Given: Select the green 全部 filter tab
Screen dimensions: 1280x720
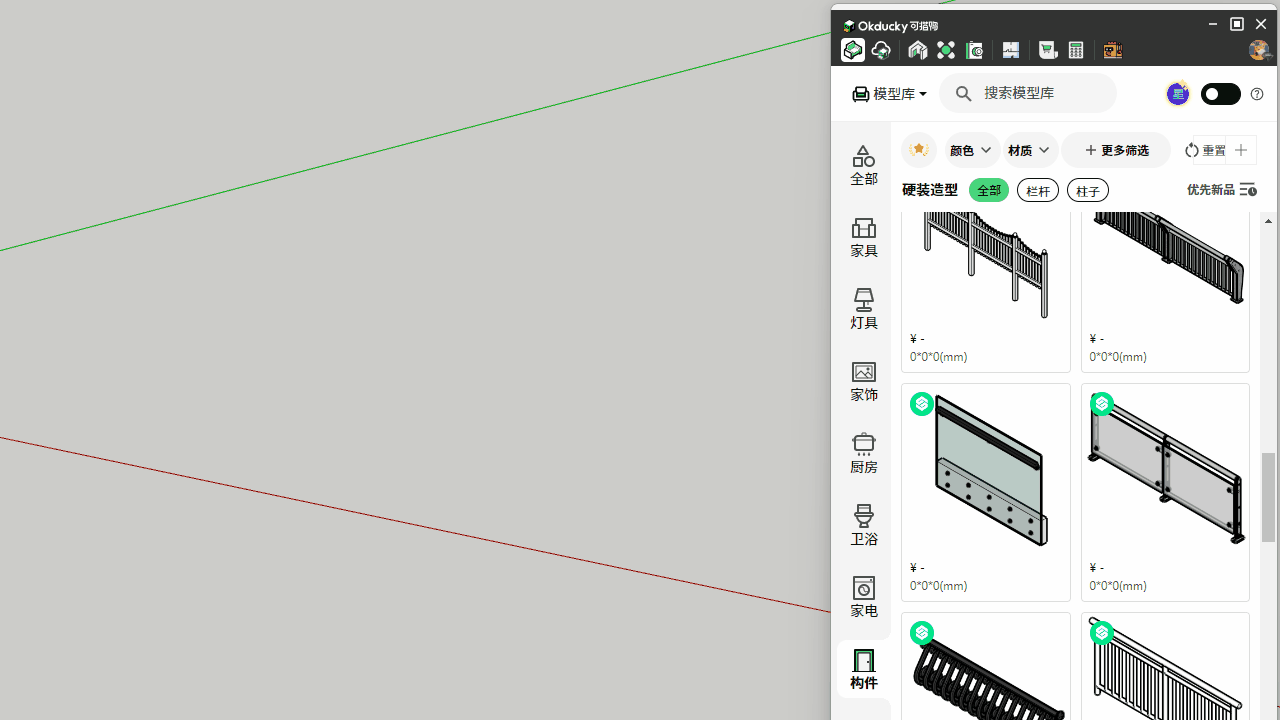Looking at the screenshot, I should (x=989, y=190).
